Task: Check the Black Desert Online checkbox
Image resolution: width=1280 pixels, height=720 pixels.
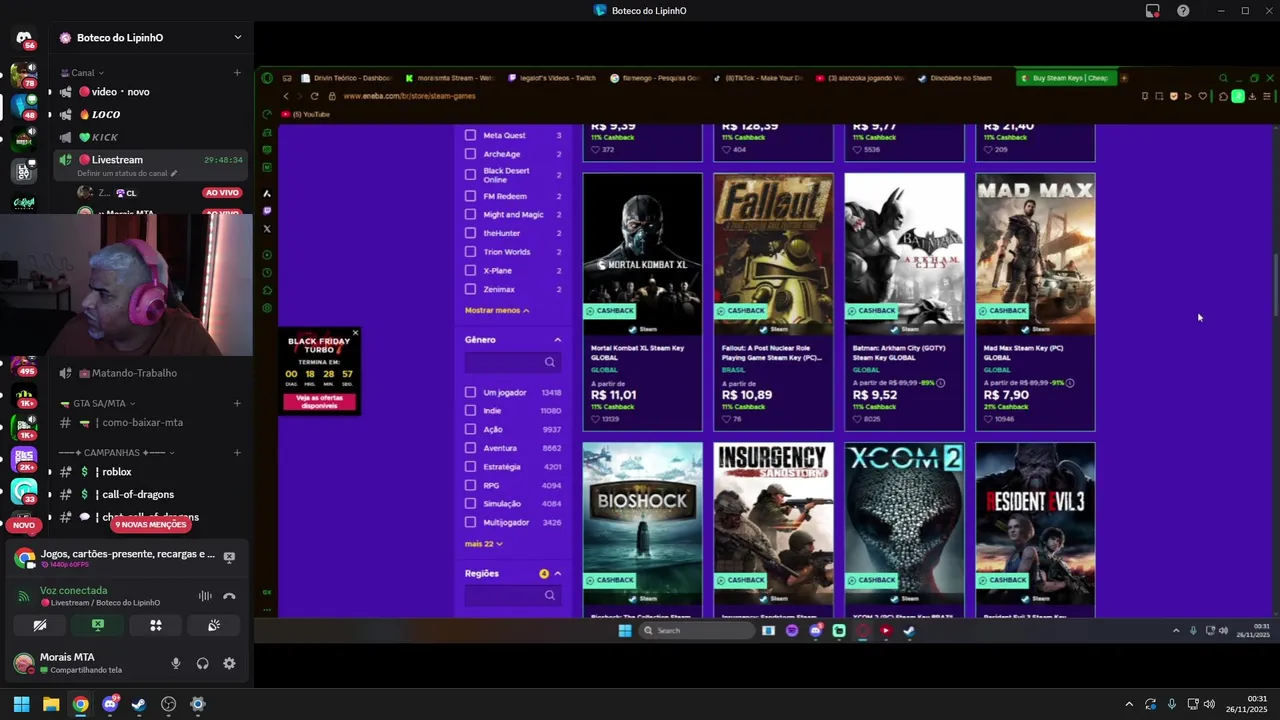Action: point(470,174)
